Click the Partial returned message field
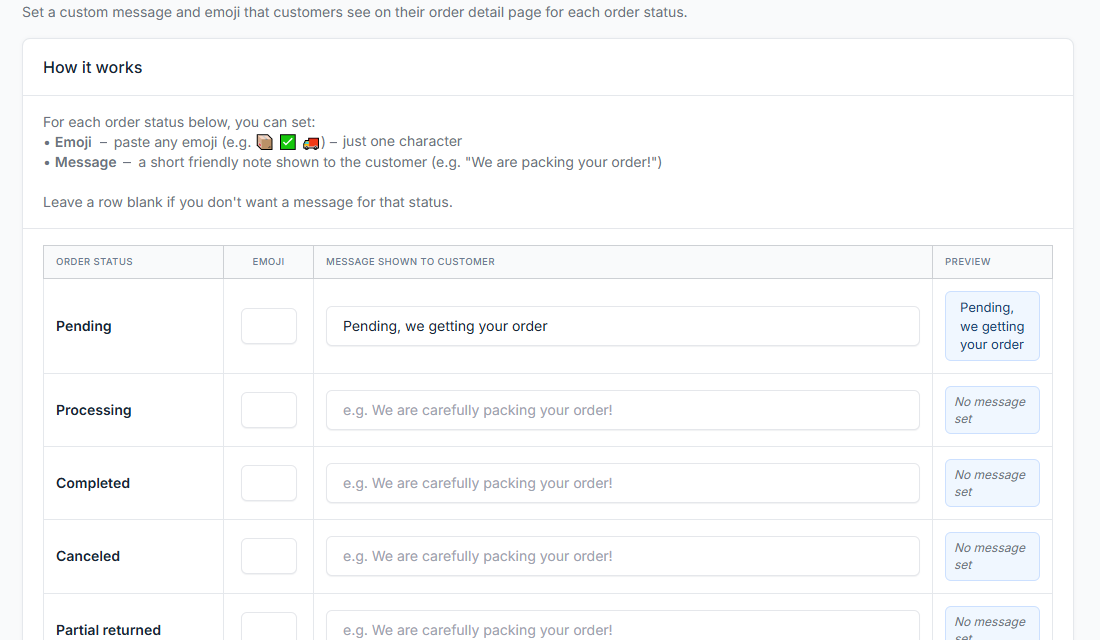 click(622, 628)
